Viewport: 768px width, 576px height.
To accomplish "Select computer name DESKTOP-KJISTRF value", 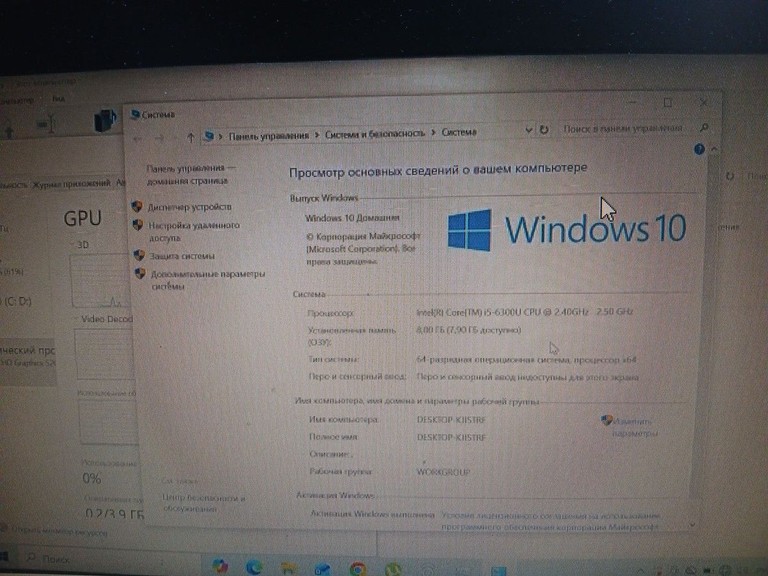I will pos(451,420).
